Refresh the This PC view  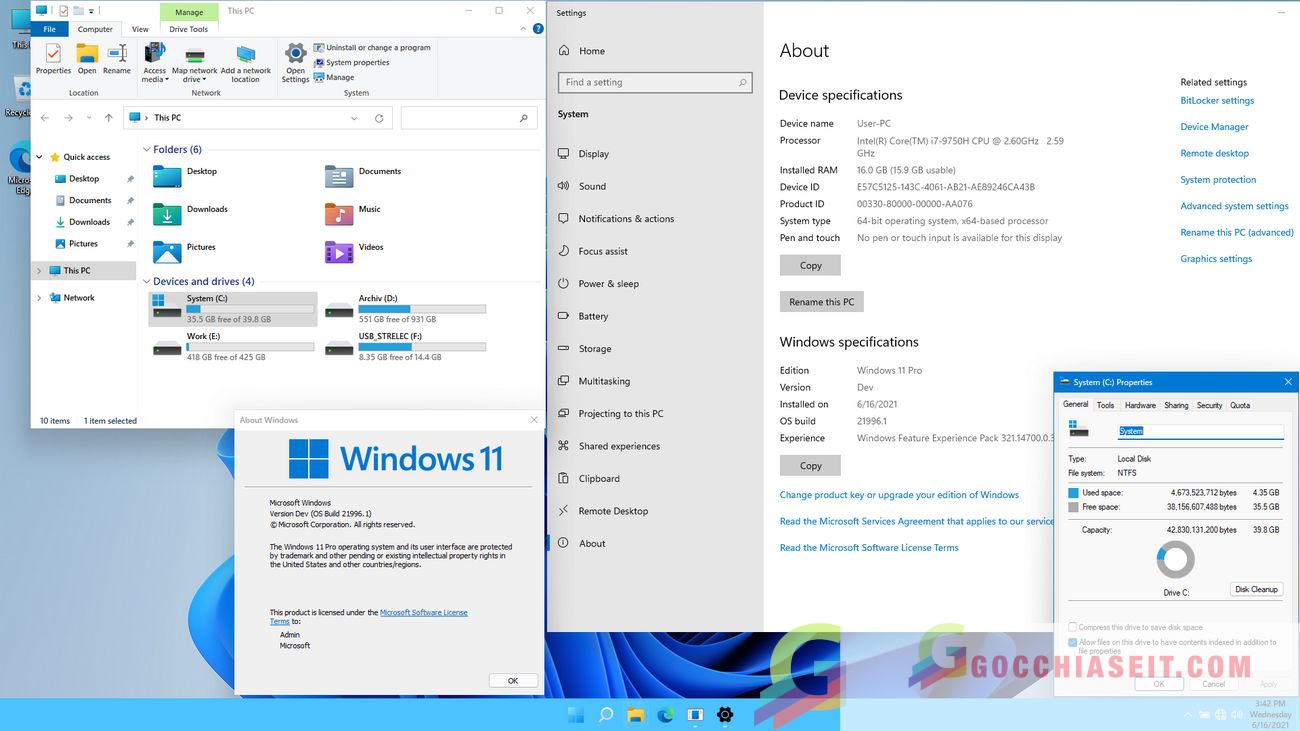(379, 118)
